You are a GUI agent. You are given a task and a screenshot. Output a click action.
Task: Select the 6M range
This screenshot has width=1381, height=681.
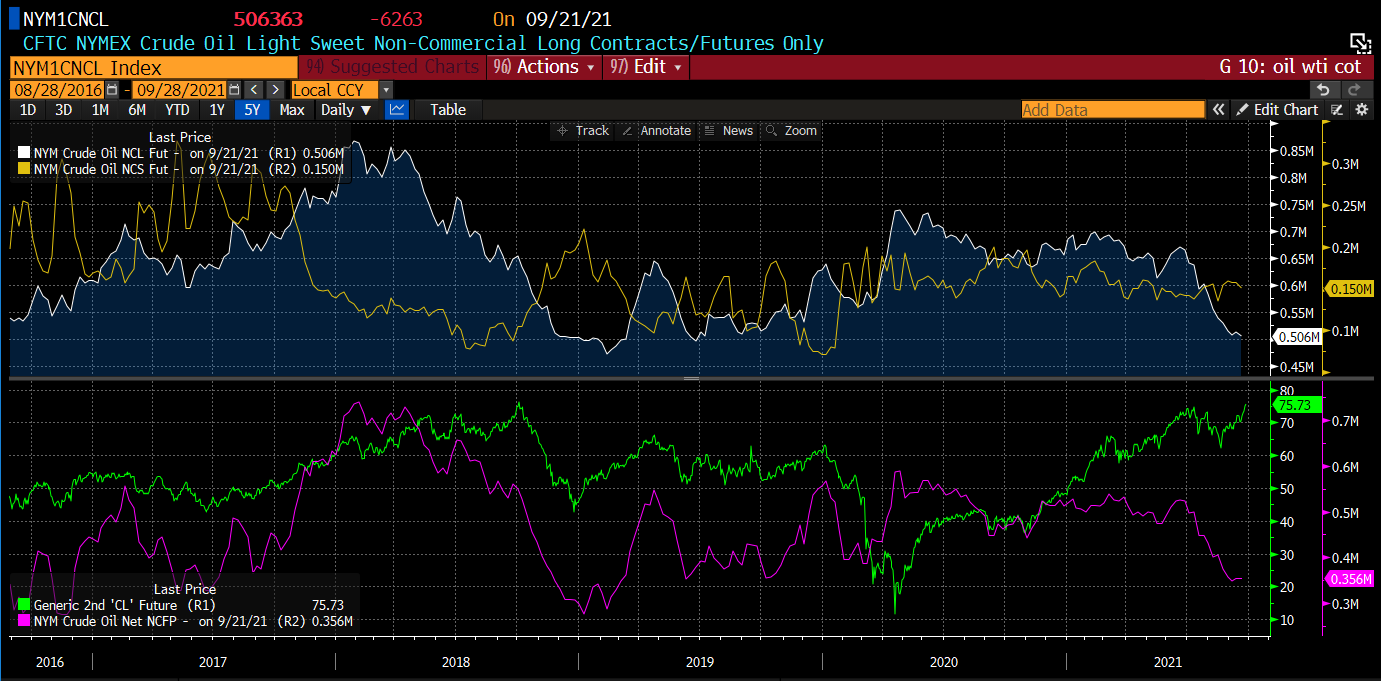(137, 110)
